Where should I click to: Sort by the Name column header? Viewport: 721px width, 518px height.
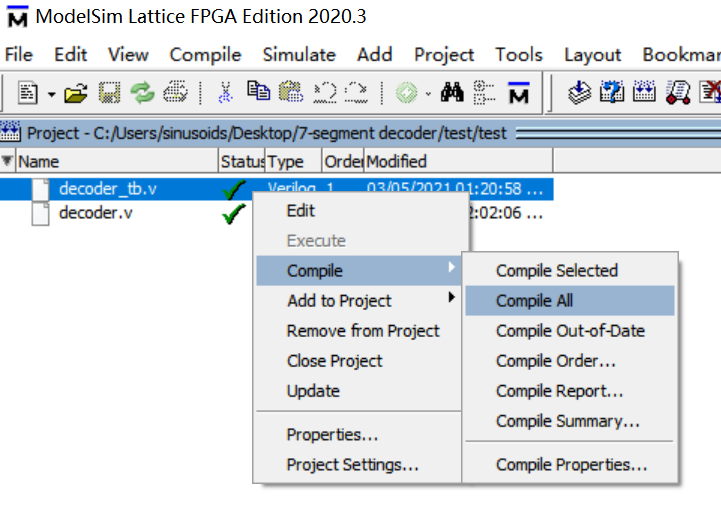[x=117, y=161]
